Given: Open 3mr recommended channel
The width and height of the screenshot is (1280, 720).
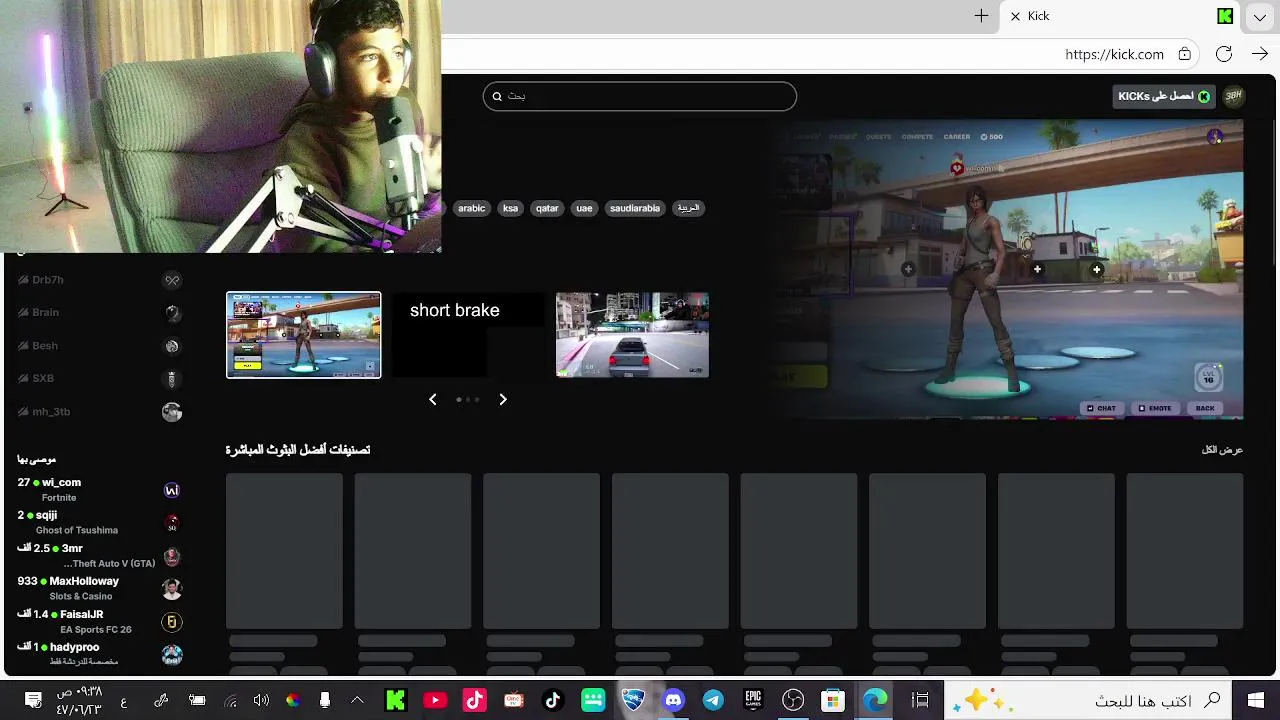Looking at the screenshot, I should pyautogui.click(x=100, y=556).
